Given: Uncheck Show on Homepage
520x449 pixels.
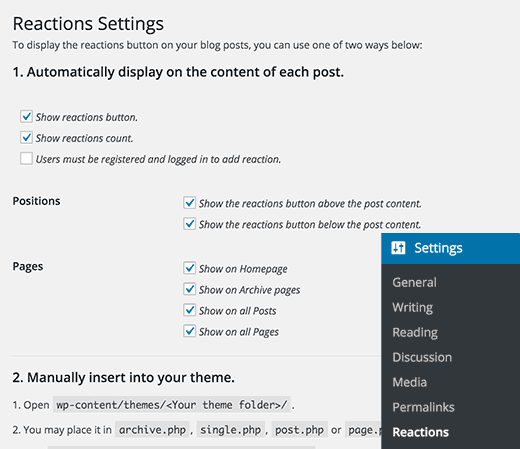Looking at the screenshot, I should [x=189, y=268].
